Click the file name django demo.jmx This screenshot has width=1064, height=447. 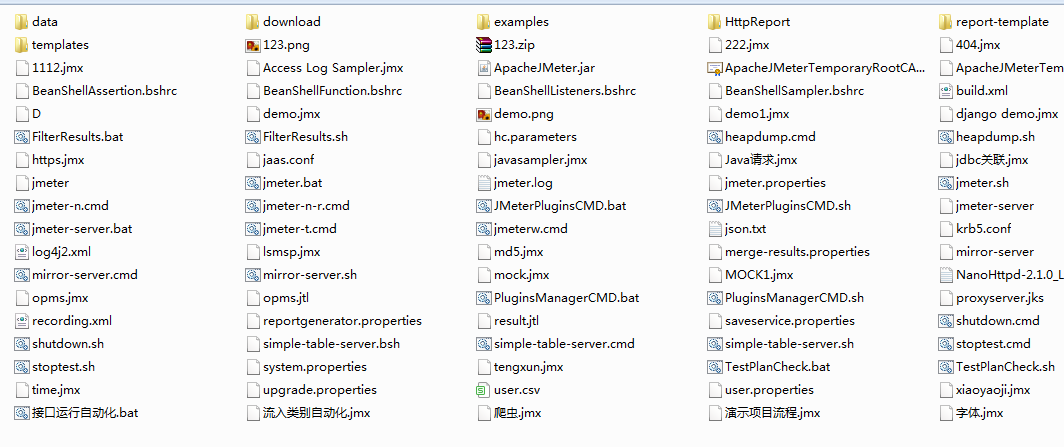(x=1007, y=114)
